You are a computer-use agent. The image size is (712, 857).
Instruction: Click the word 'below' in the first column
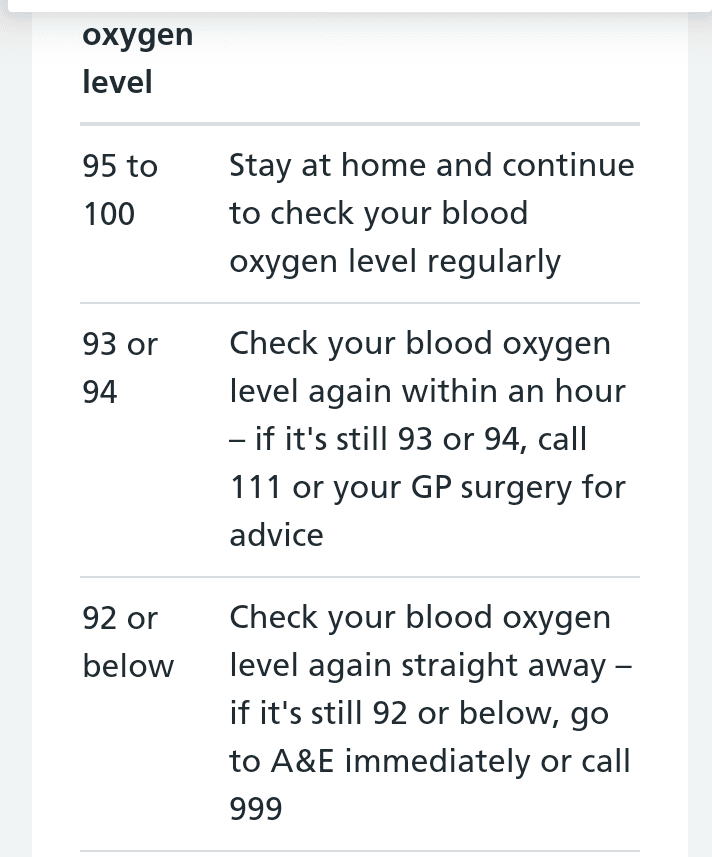click(128, 666)
